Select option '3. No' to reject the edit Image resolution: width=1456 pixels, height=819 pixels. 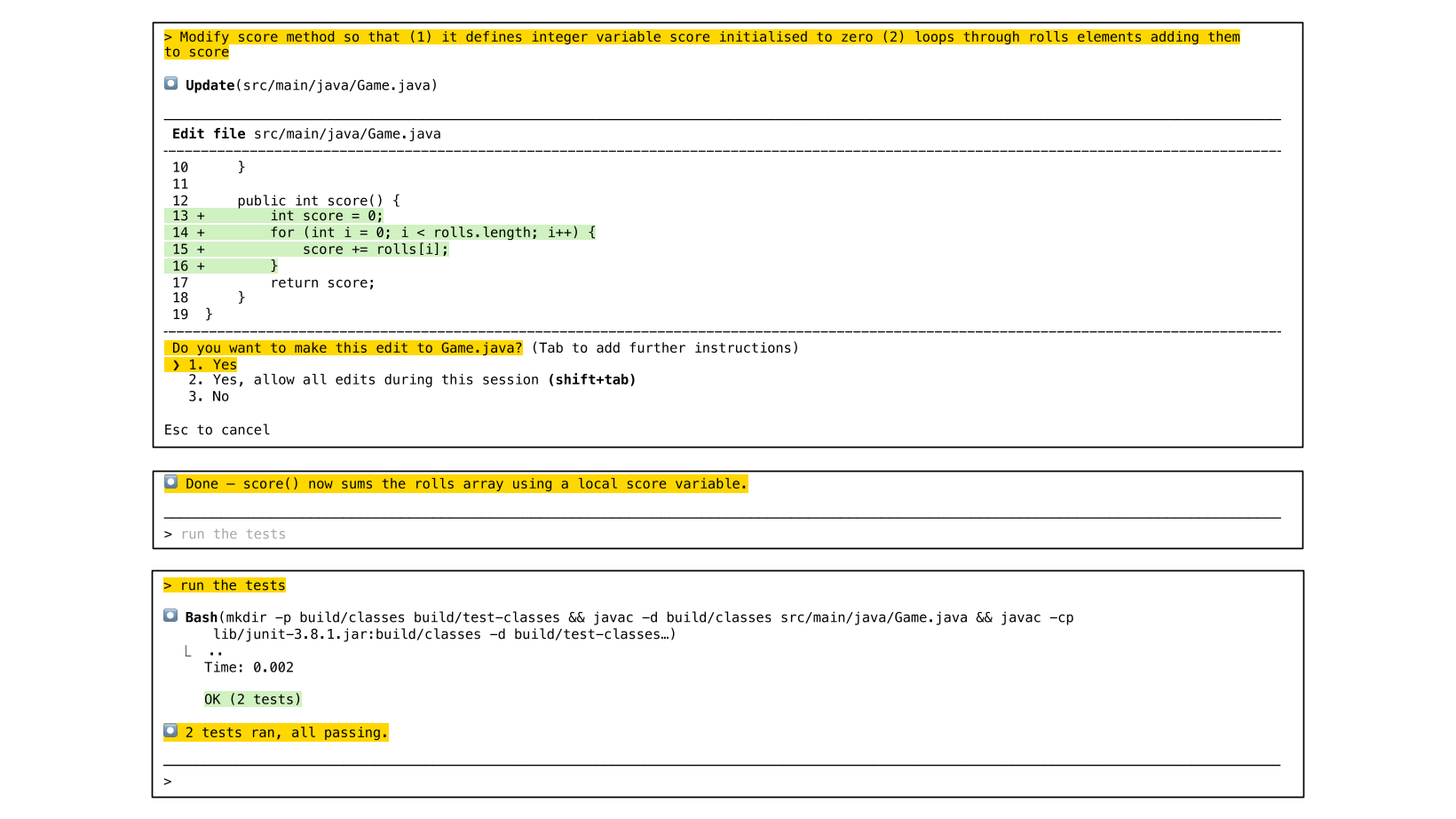coord(209,397)
